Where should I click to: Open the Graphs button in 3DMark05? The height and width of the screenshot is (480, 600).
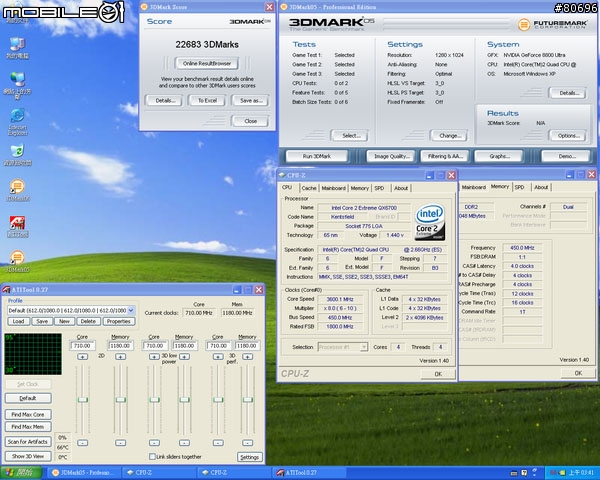point(499,156)
